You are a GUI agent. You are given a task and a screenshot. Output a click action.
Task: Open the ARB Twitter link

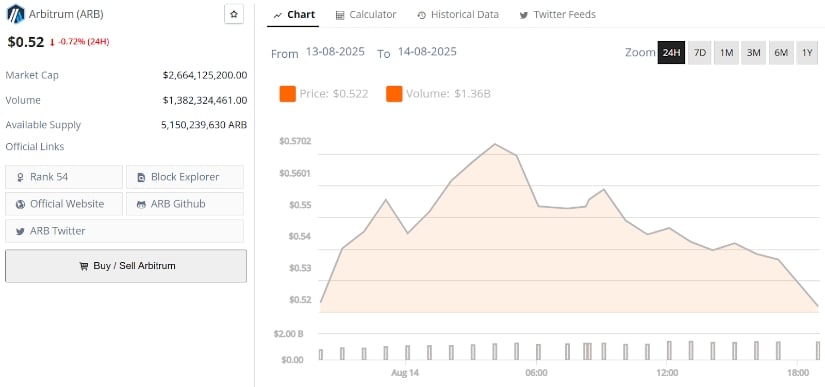[124, 231]
